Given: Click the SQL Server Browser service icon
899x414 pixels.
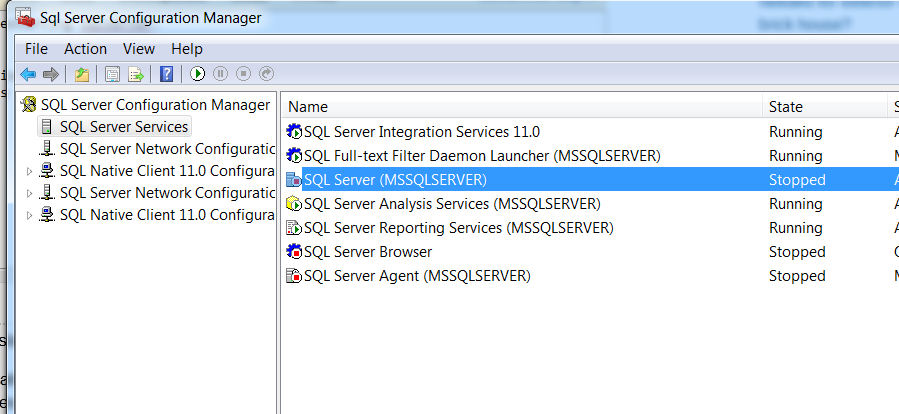Looking at the screenshot, I should tap(294, 252).
